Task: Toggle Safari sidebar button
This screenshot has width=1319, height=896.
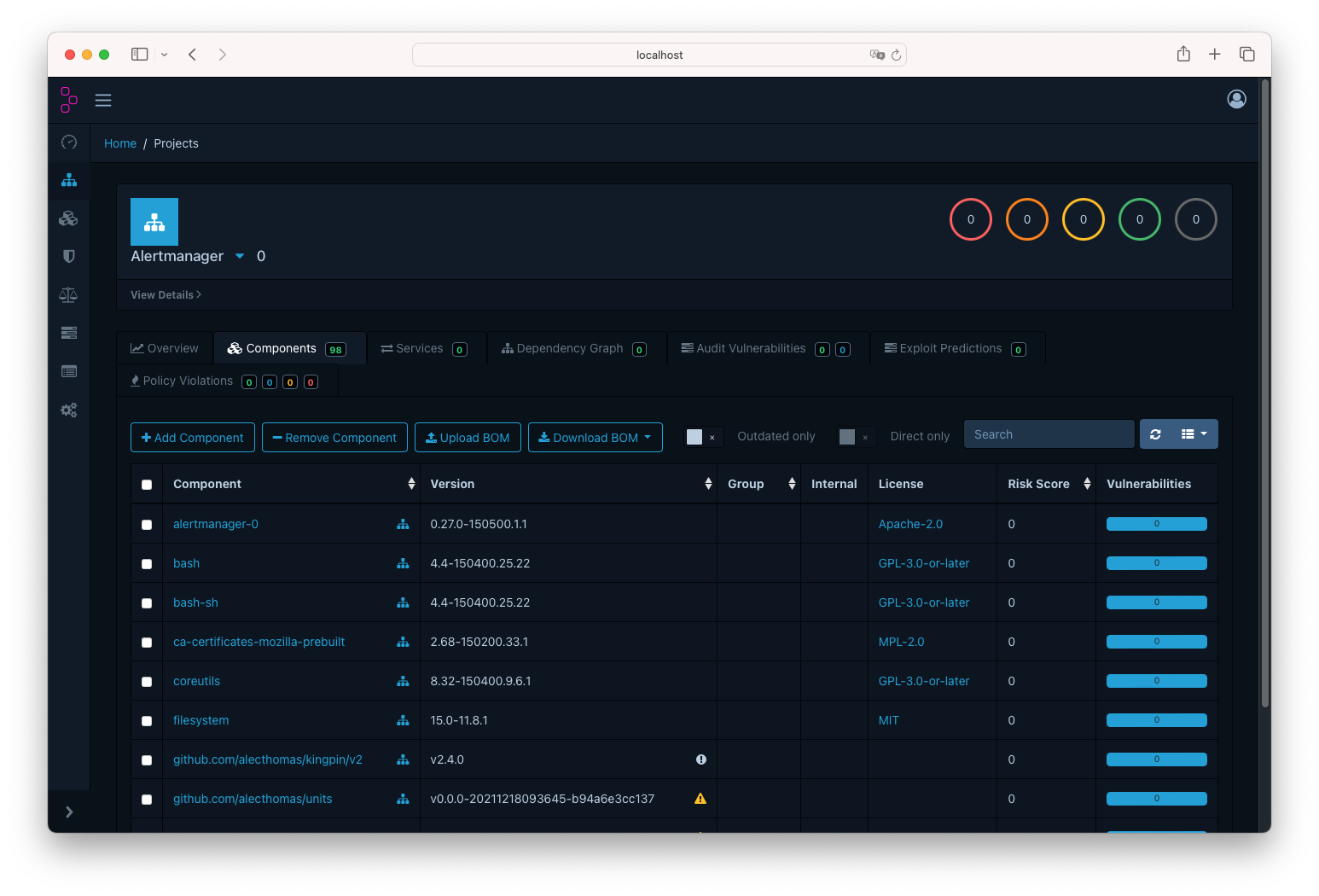Action: 140,54
